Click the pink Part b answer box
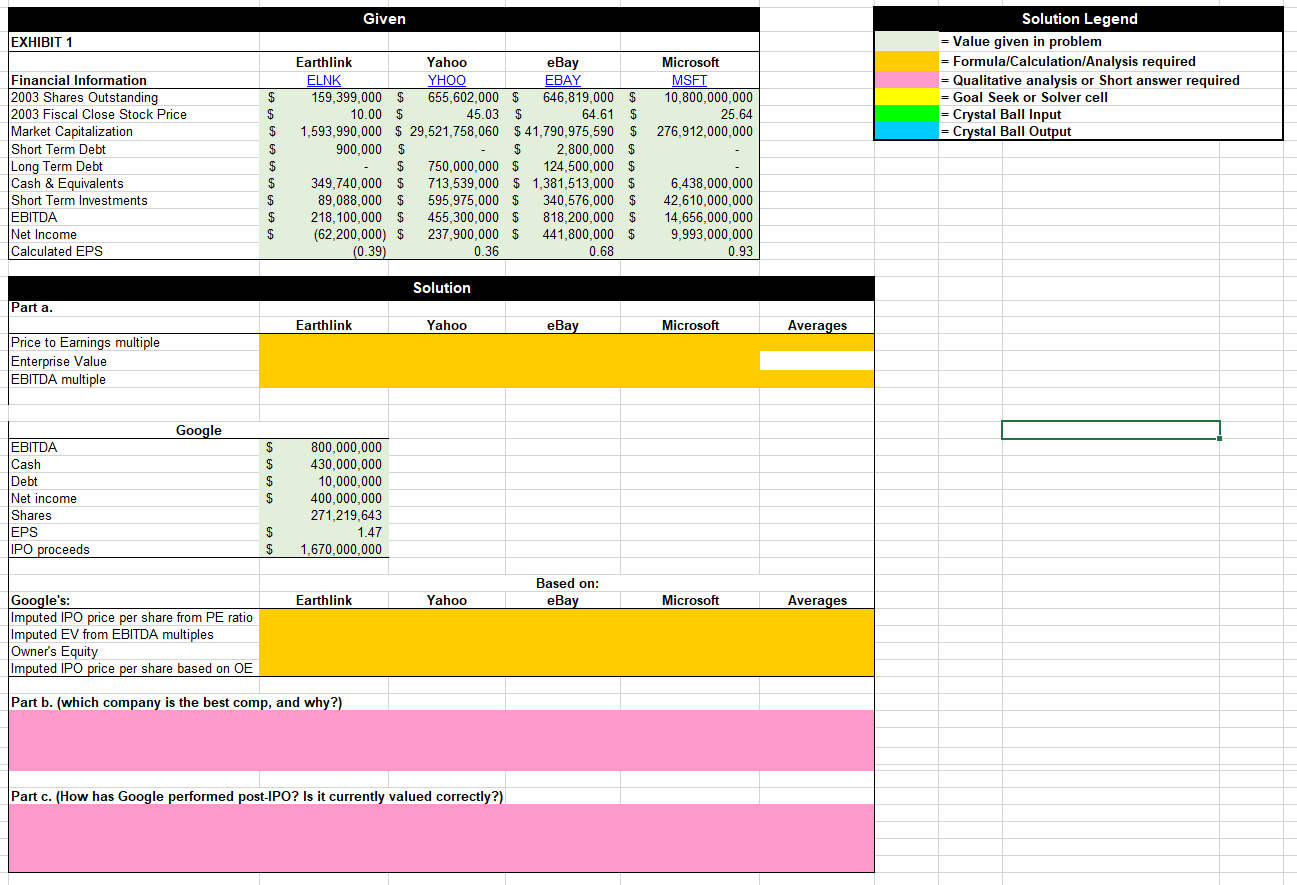 pyautogui.click(x=441, y=740)
